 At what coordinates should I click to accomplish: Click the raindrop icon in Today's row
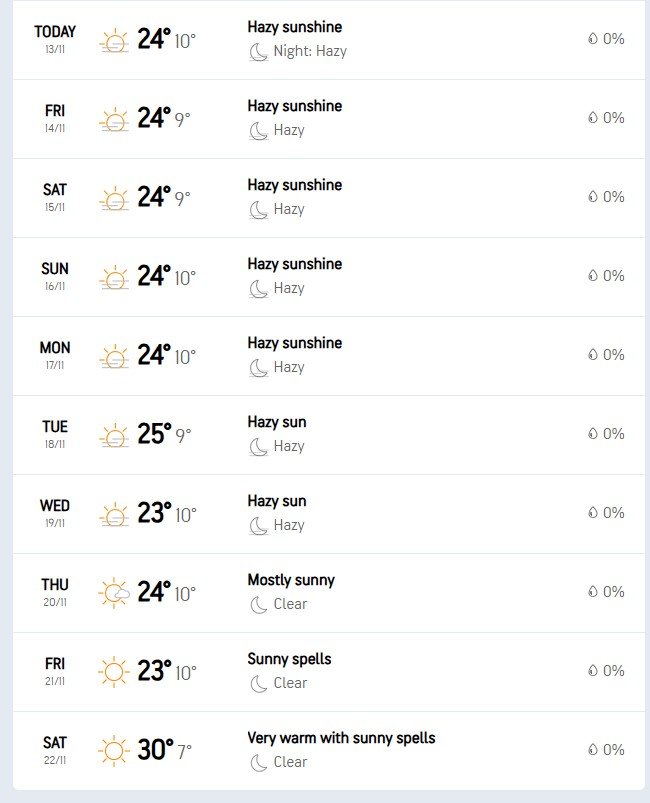coord(593,39)
